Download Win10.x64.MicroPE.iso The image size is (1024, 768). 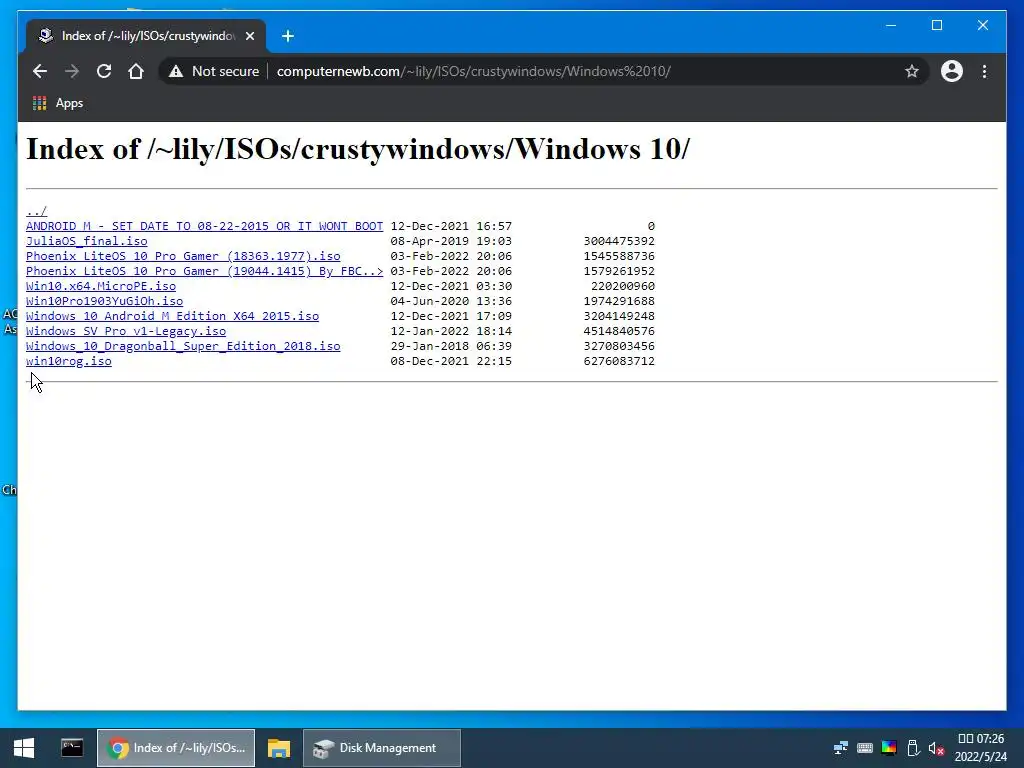click(101, 286)
